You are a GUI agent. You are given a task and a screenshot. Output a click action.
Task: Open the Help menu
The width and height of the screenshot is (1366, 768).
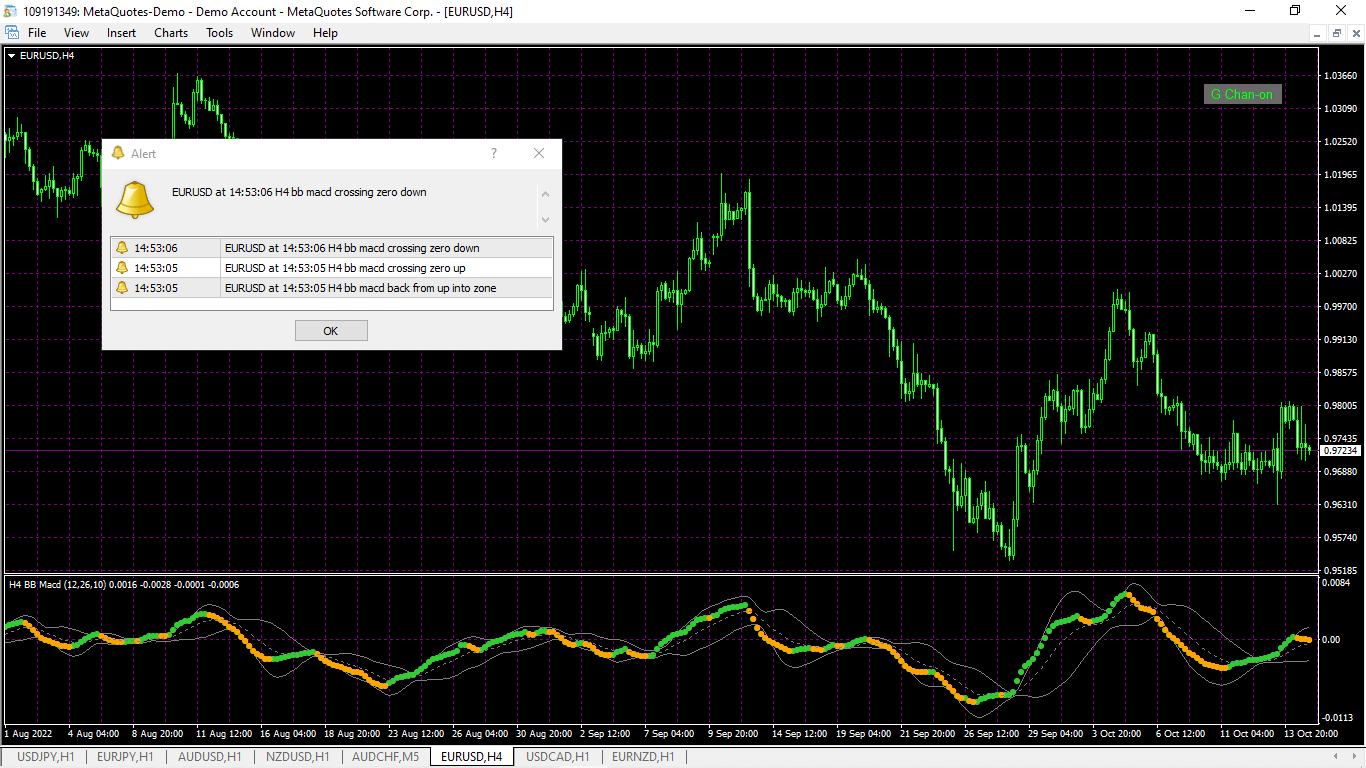click(x=325, y=33)
